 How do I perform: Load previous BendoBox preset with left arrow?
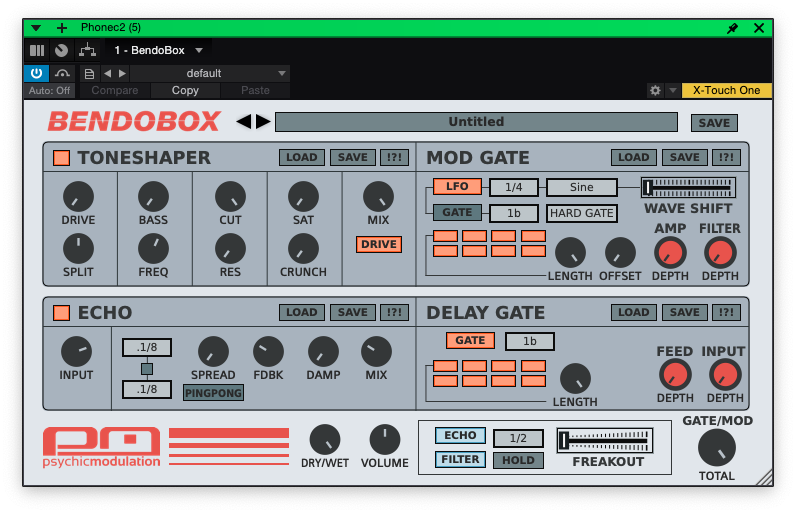click(x=244, y=121)
